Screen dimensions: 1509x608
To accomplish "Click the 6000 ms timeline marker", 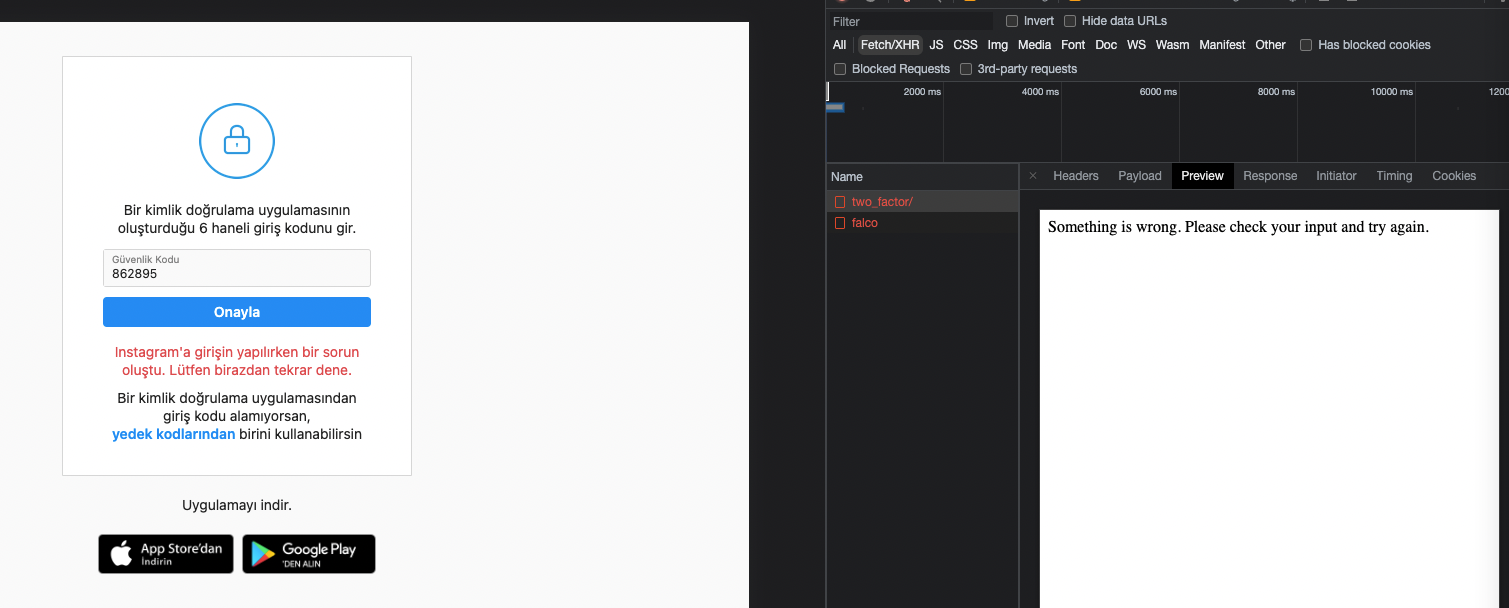I will tap(1158, 92).
